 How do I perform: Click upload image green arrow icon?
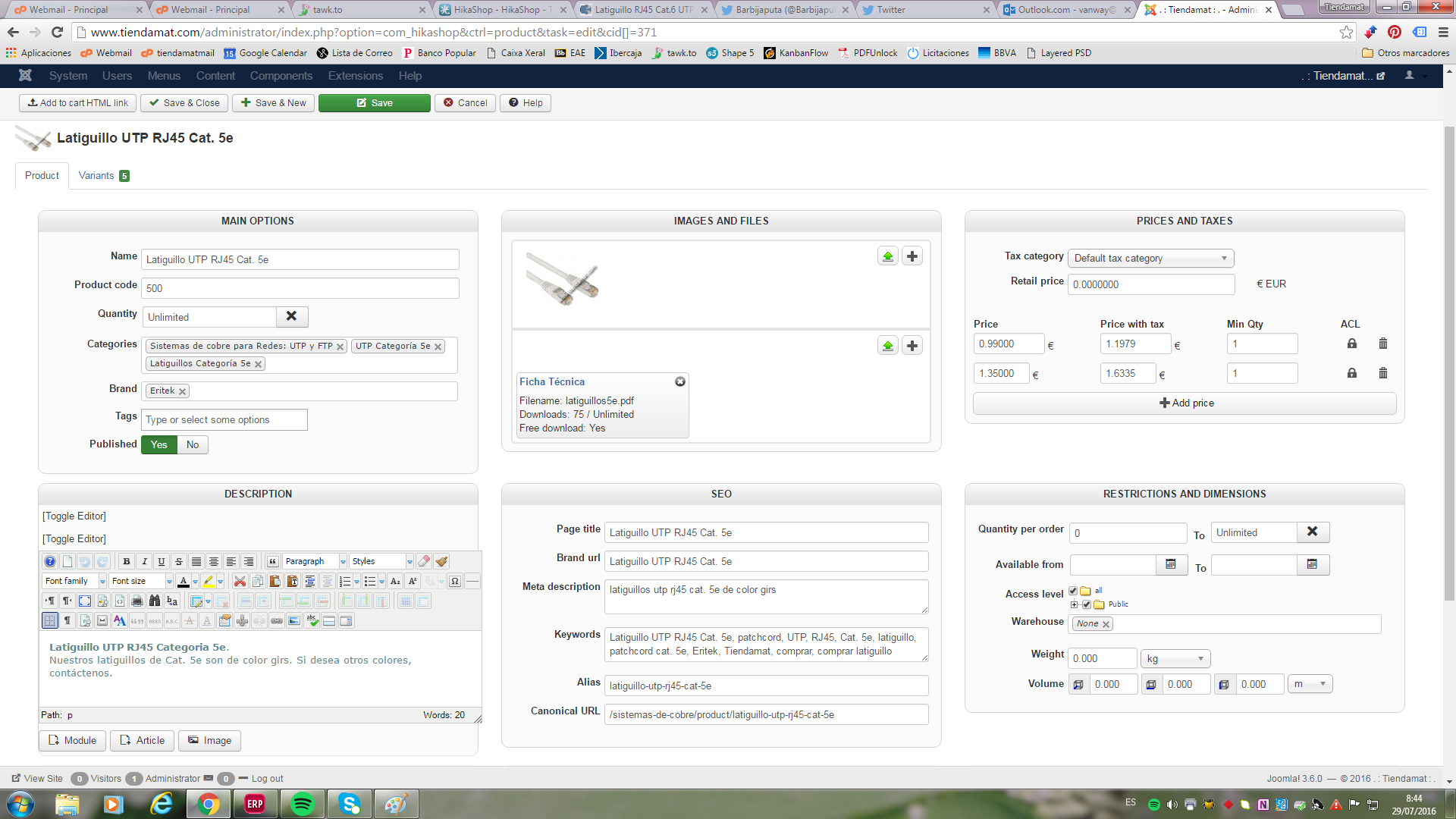[887, 256]
